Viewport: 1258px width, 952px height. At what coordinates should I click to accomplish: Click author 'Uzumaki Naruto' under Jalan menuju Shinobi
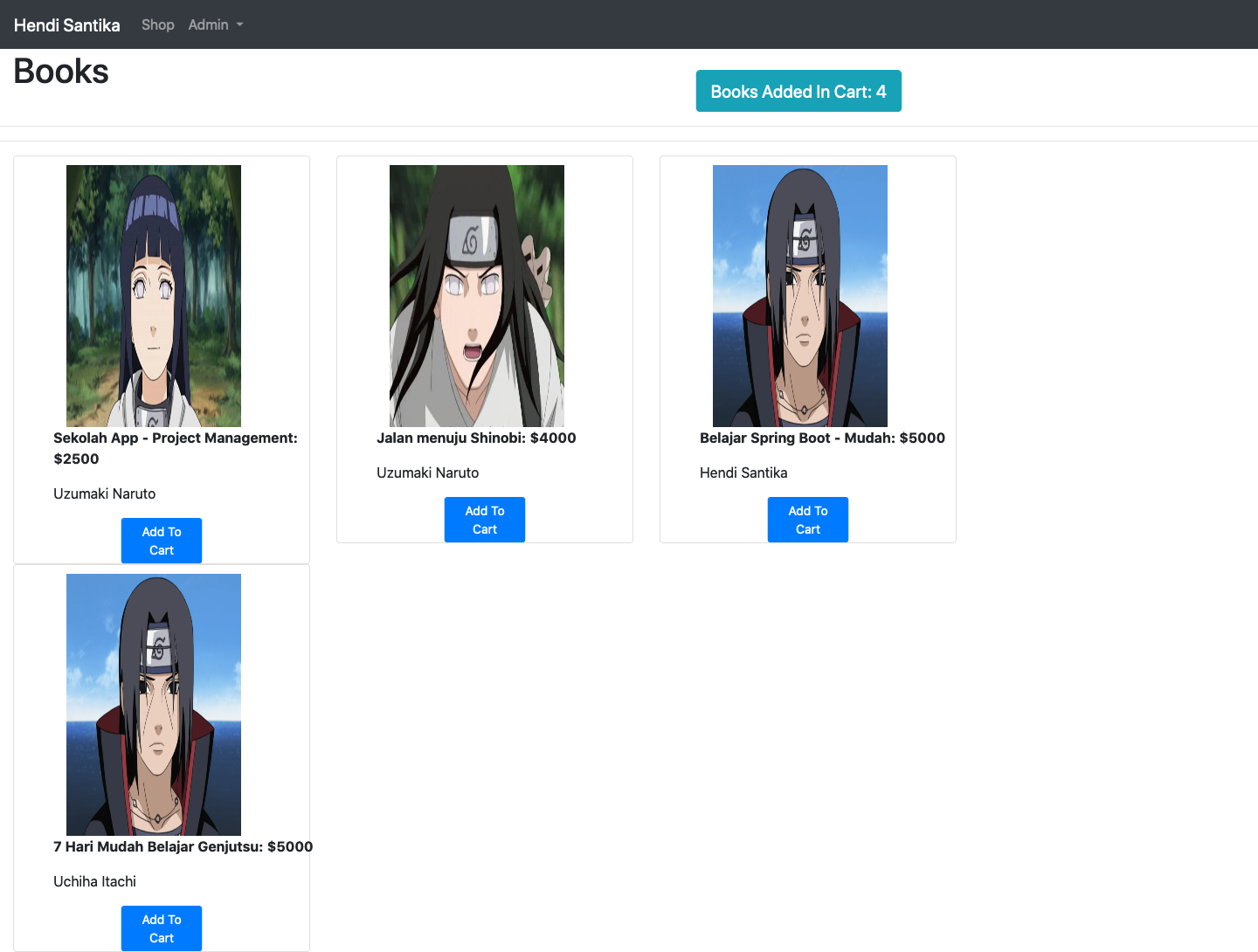[428, 473]
